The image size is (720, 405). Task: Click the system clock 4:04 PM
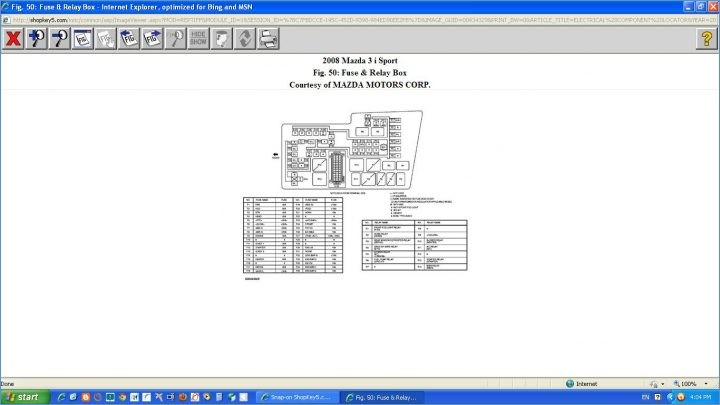point(701,397)
